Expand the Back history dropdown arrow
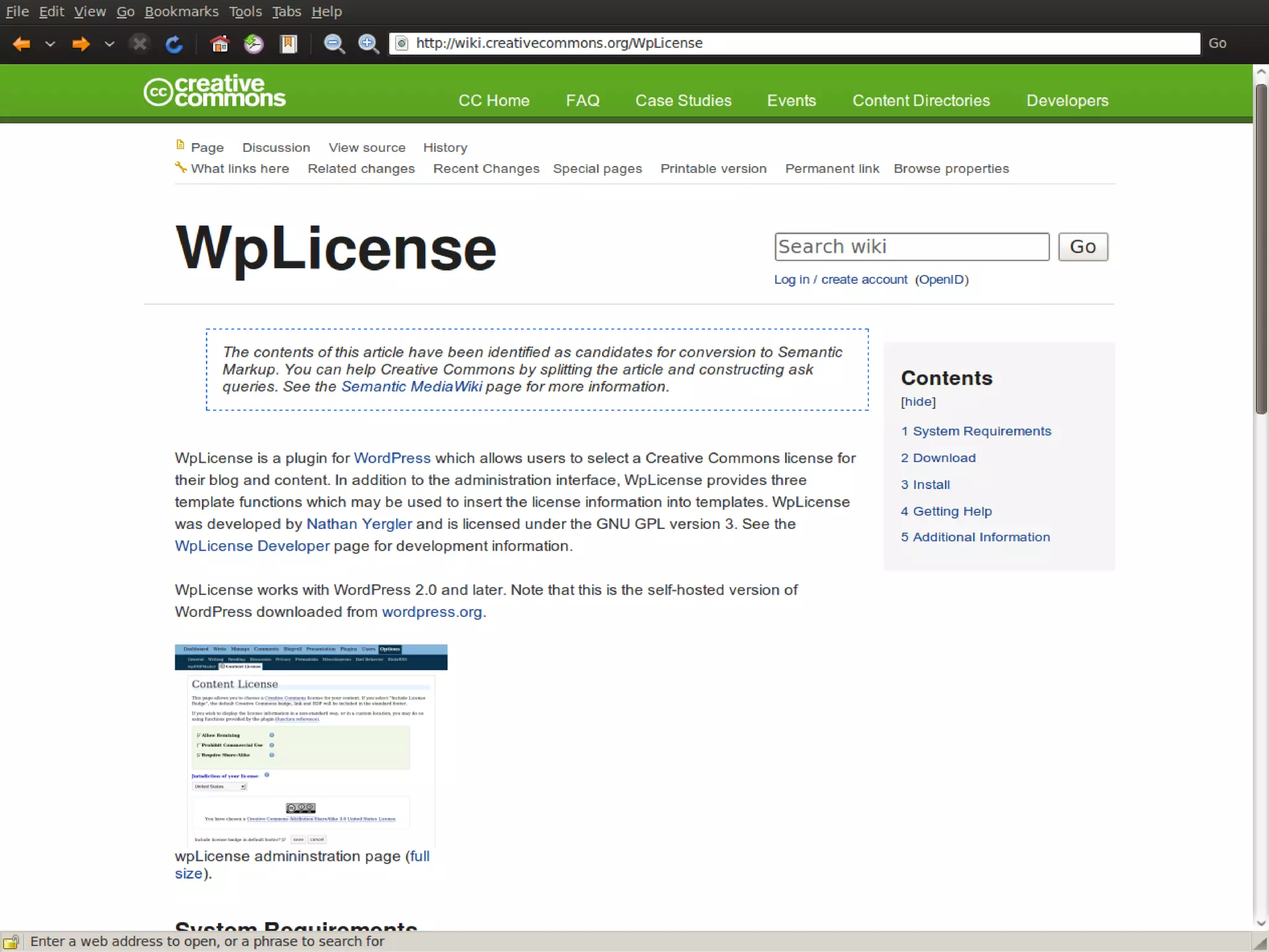1269x952 pixels. 50,43
